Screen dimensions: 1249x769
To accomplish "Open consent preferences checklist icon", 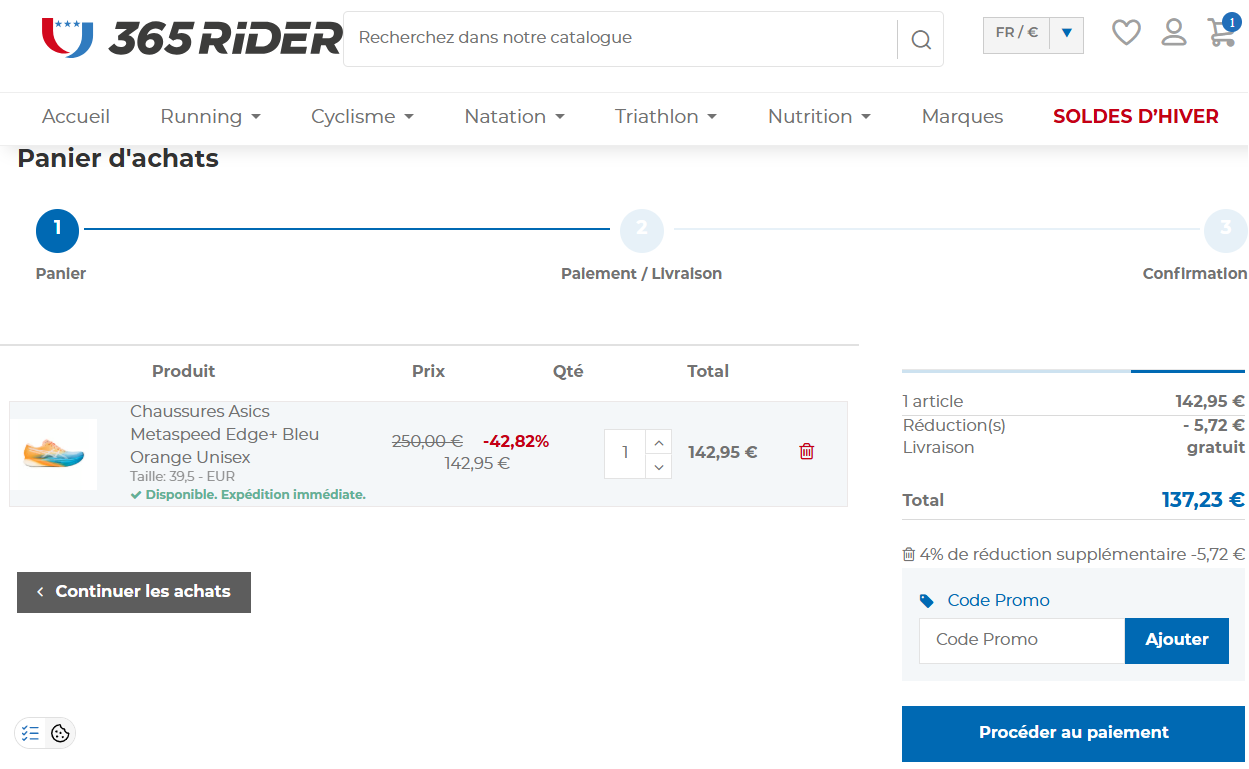I will tap(30, 733).
